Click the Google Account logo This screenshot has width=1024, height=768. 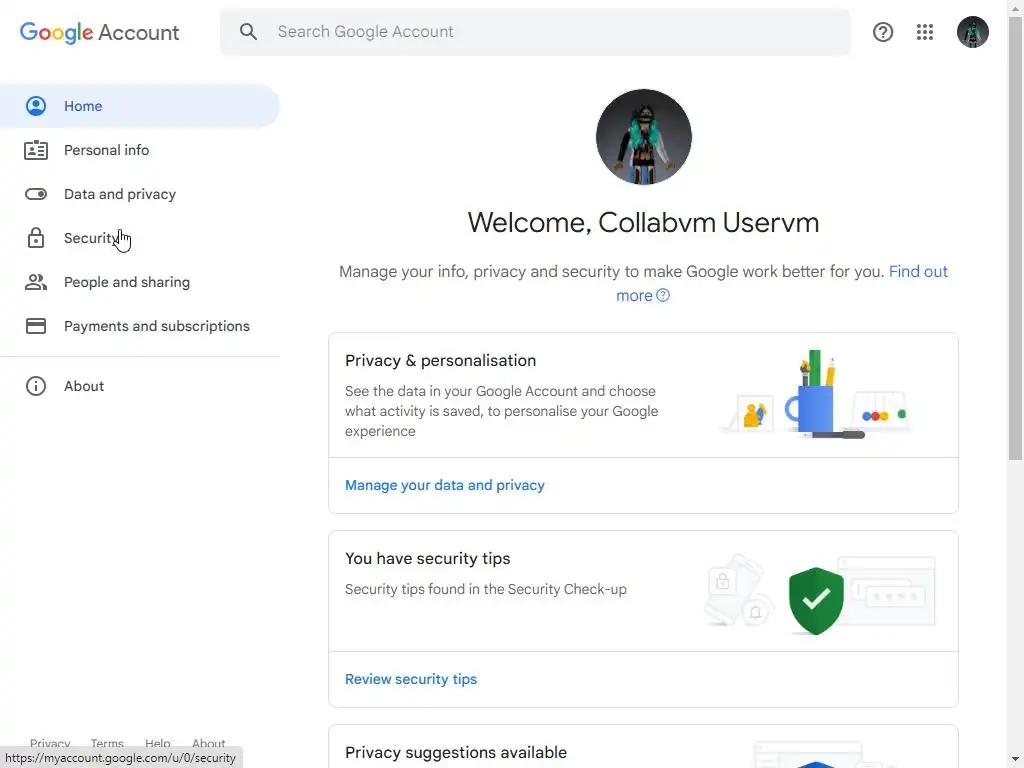pyautogui.click(x=100, y=32)
